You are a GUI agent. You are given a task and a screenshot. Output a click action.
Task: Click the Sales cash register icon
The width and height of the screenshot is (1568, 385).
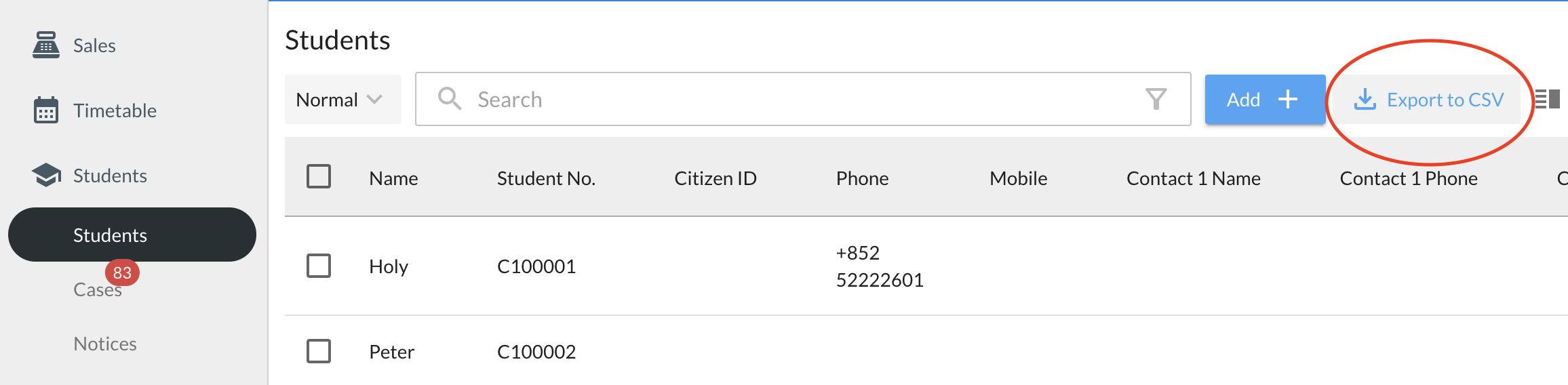[45, 45]
